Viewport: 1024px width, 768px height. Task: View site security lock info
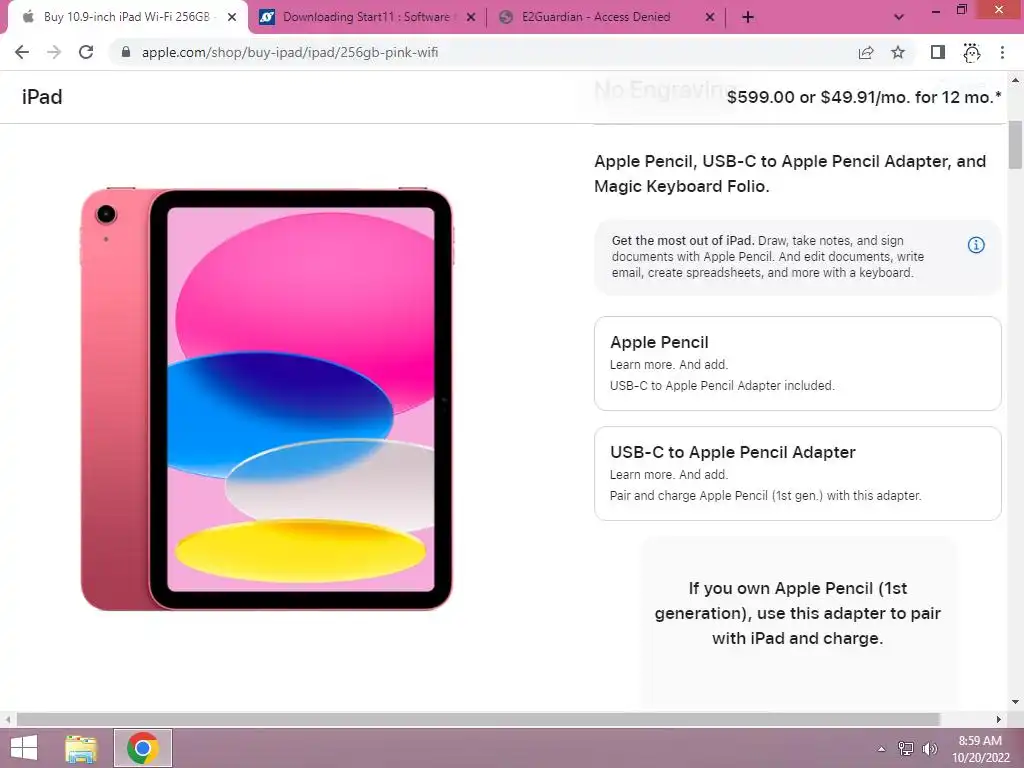[x=126, y=52]
